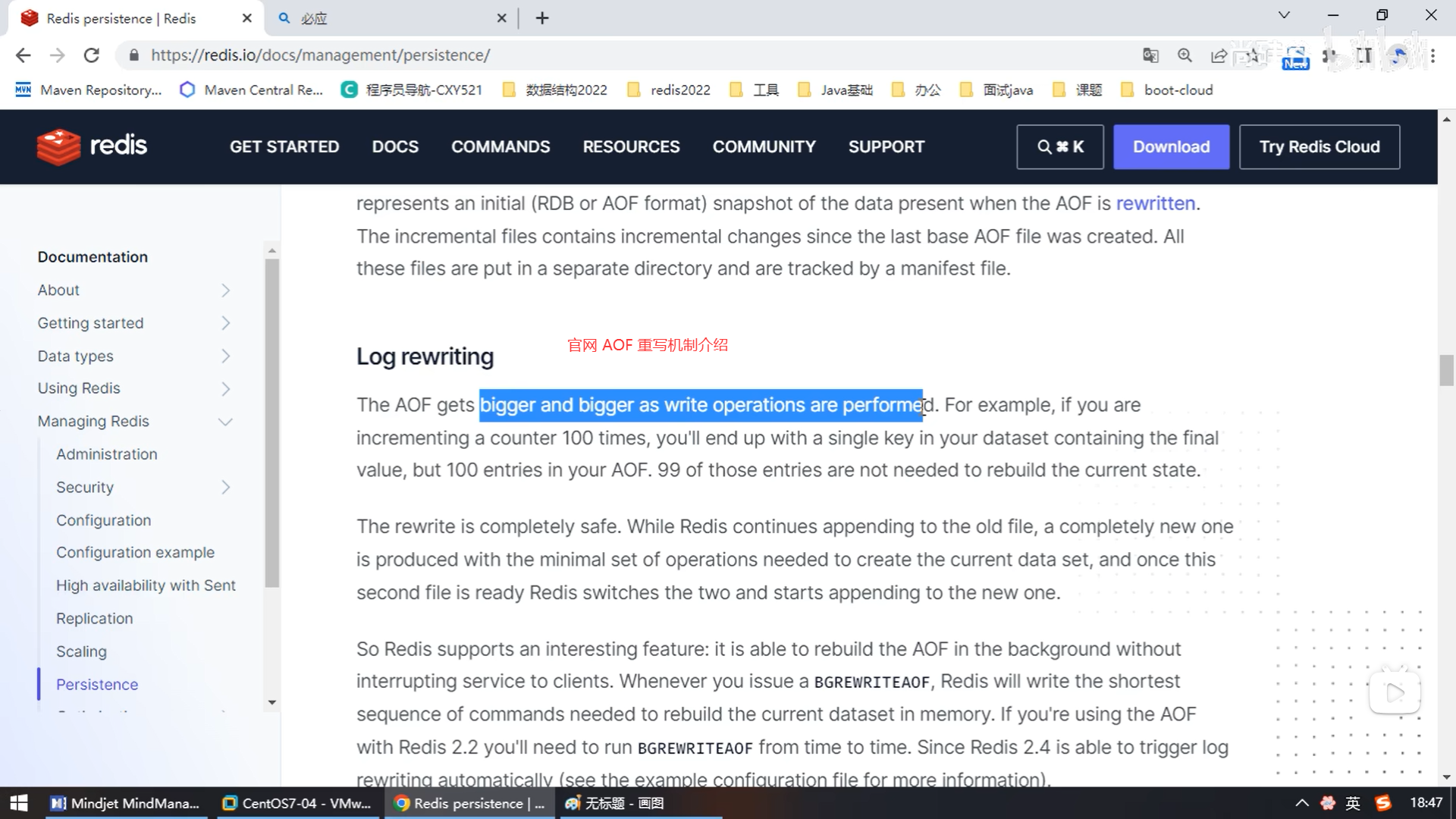Click the page vertical scrollbar thumb
The height and width of the screenshot is (819, 1456).
pyautogui.click(x=1446, y=370)
